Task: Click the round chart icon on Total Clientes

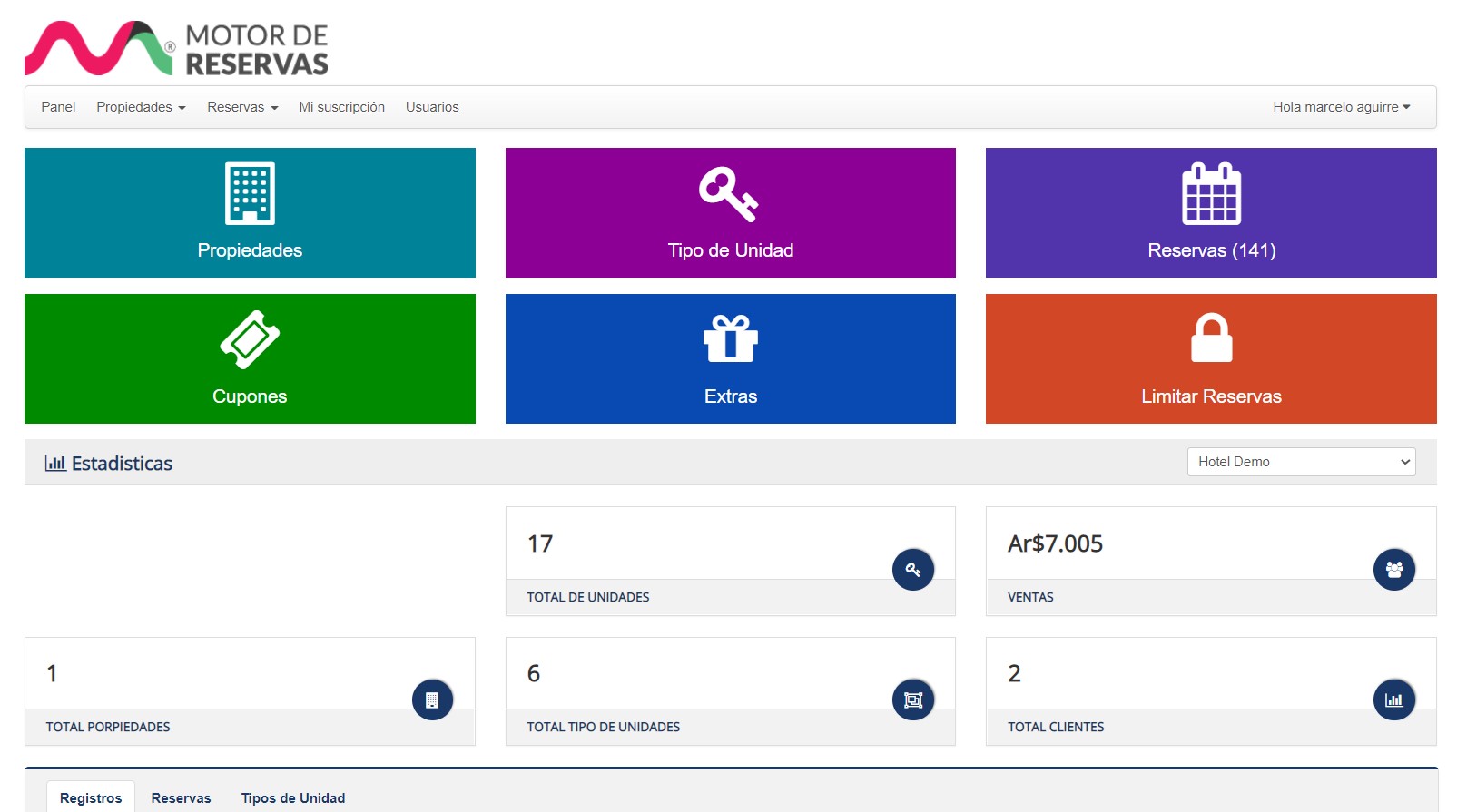Action: point(1394,699)
